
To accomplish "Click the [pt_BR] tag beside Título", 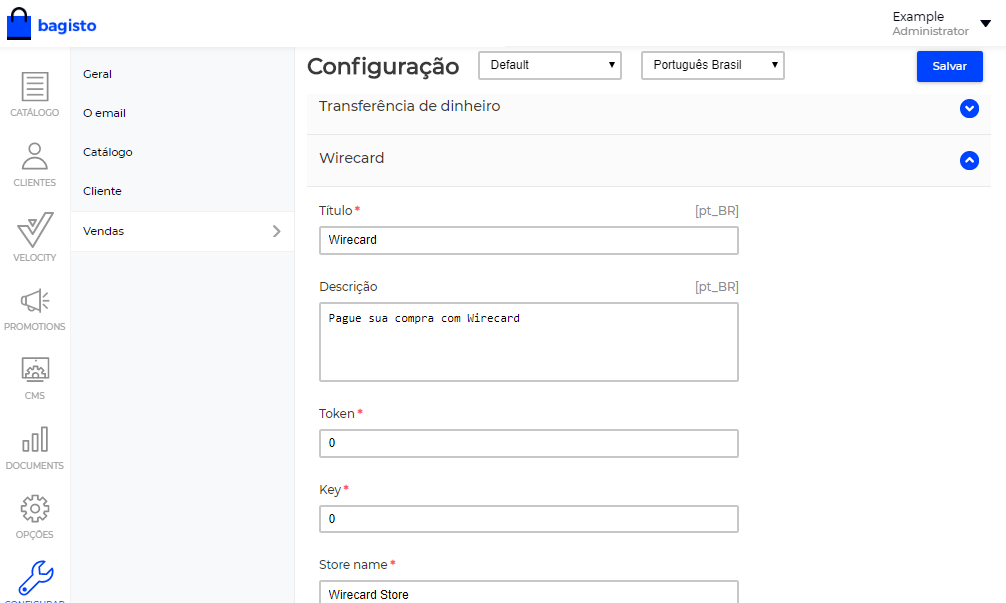I will point(717,210).
